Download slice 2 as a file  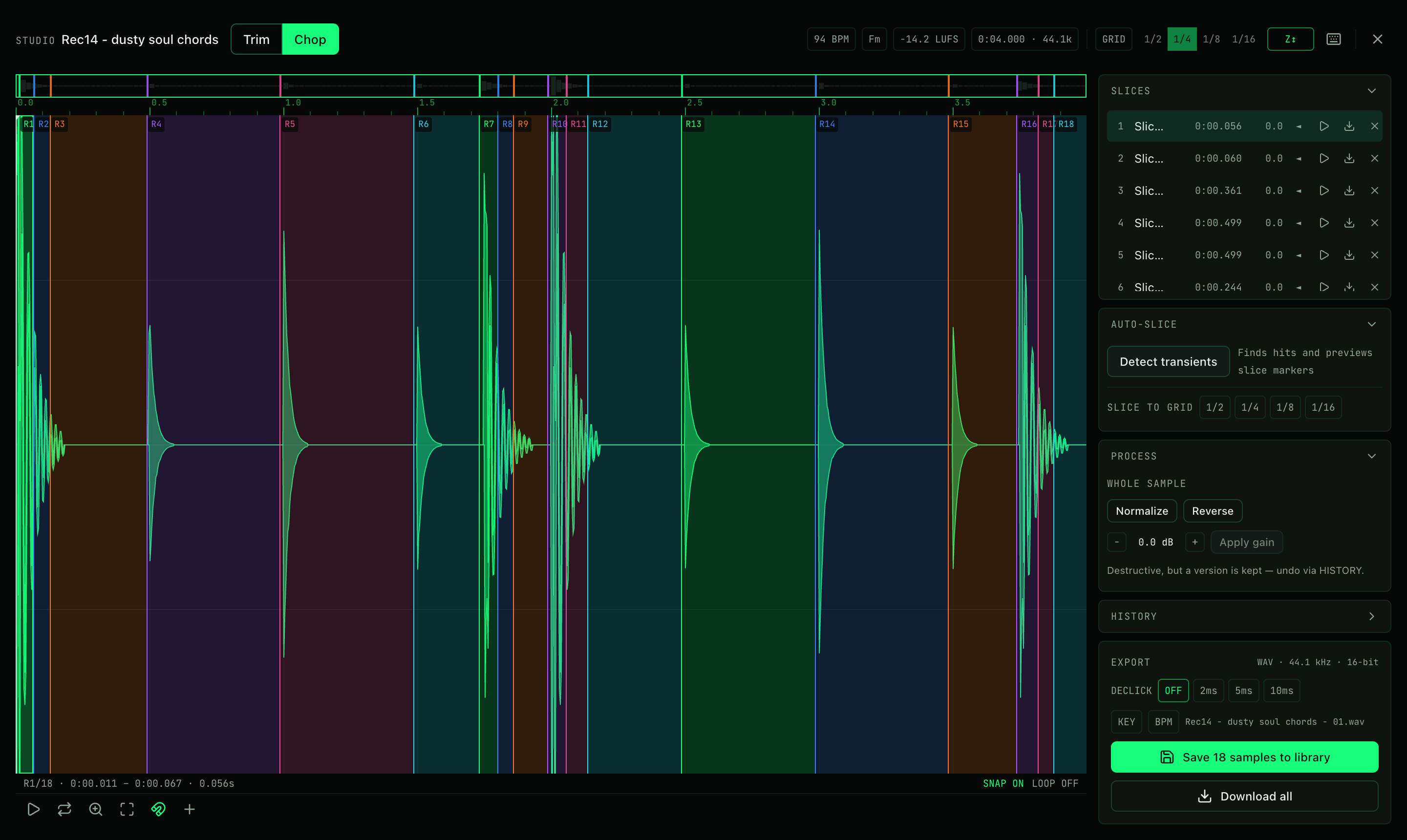click(1349, 159)
